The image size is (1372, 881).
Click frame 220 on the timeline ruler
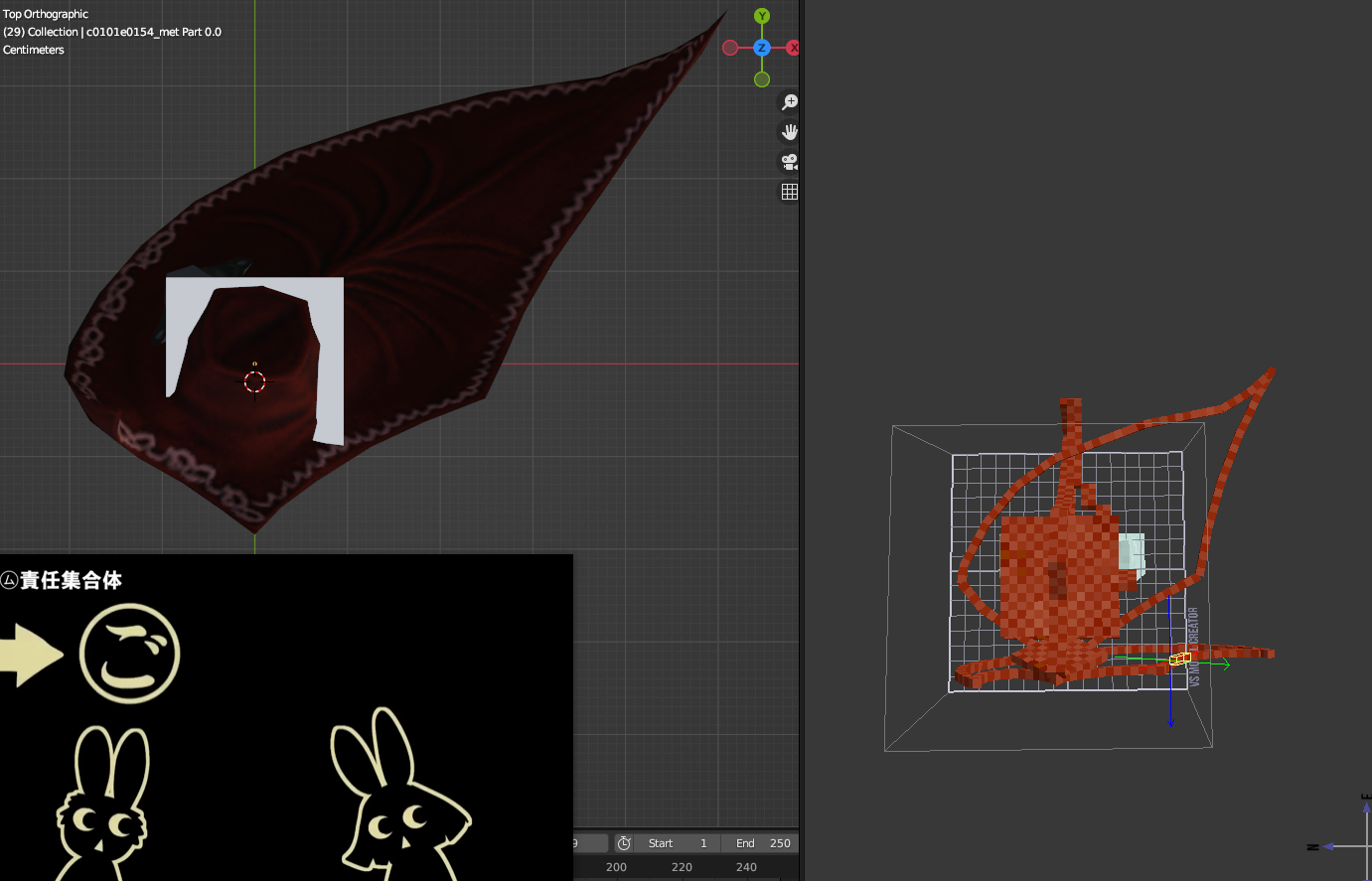[682, 867]
